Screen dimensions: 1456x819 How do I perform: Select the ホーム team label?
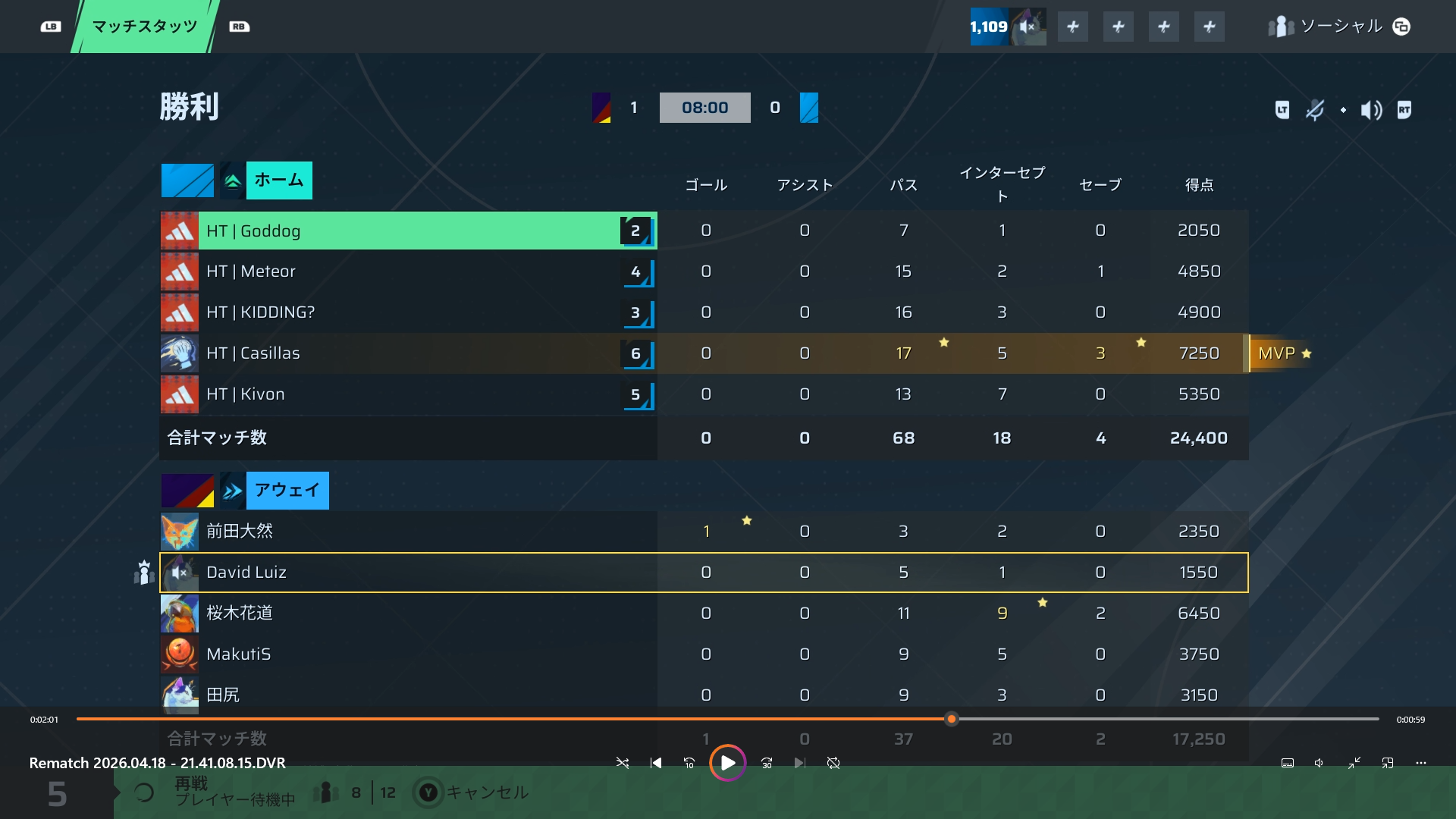[279, 180]
